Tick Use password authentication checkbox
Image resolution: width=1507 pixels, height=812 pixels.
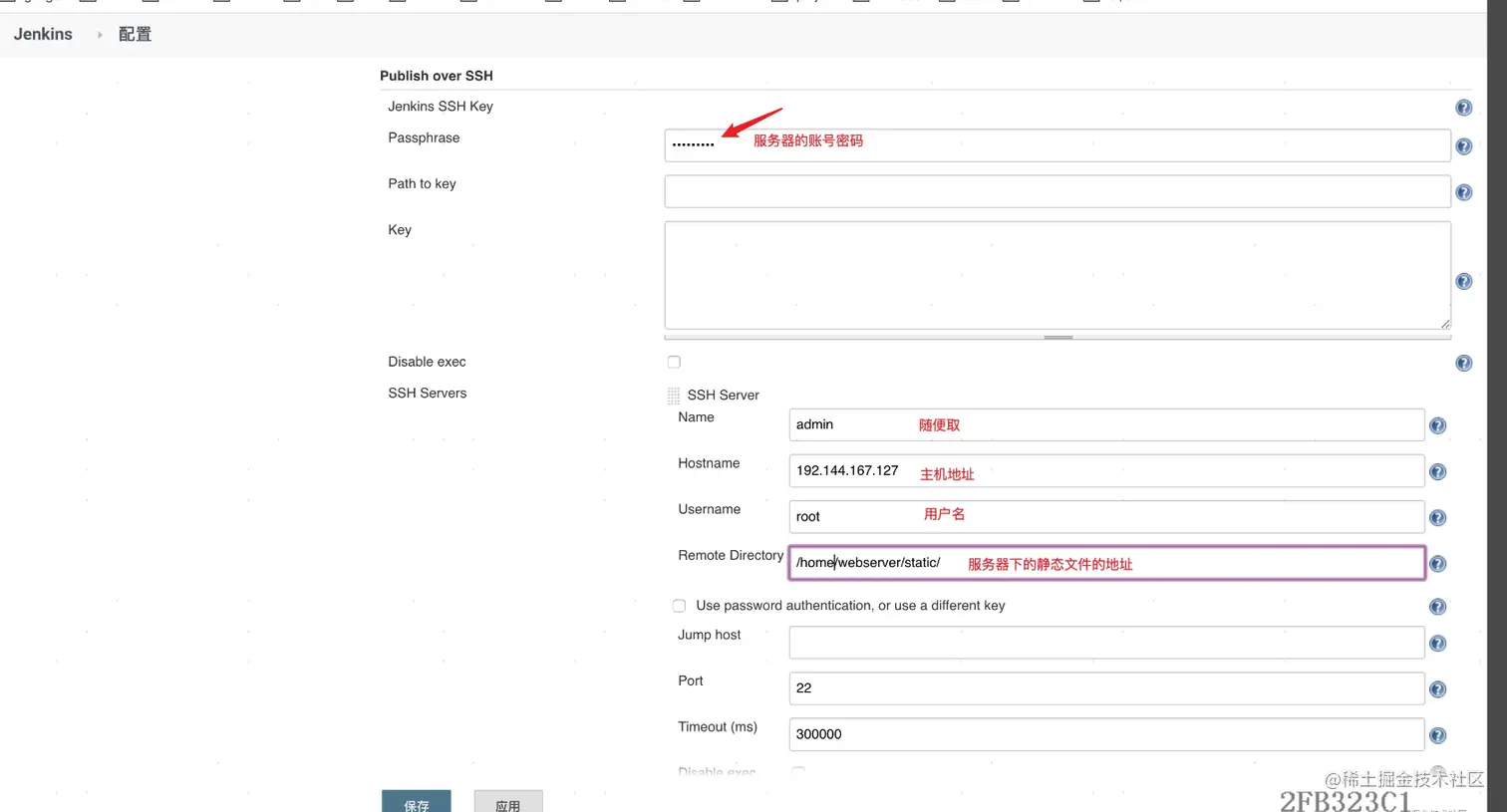pos(679,606)
